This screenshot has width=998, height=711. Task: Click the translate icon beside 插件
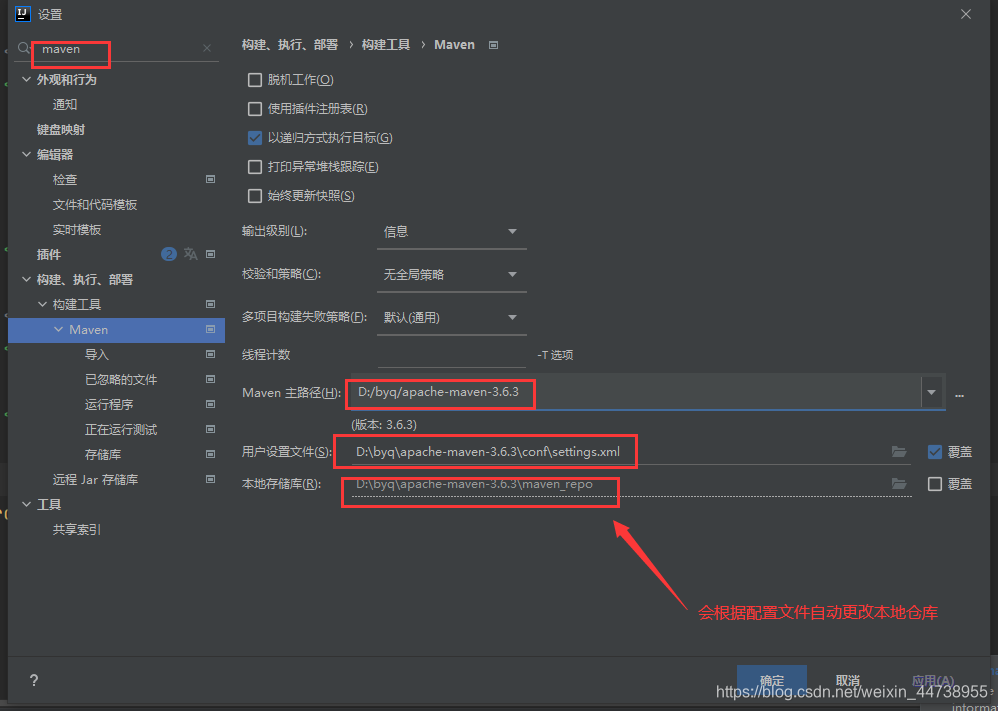pyautogui.click(x=190, y=254)
